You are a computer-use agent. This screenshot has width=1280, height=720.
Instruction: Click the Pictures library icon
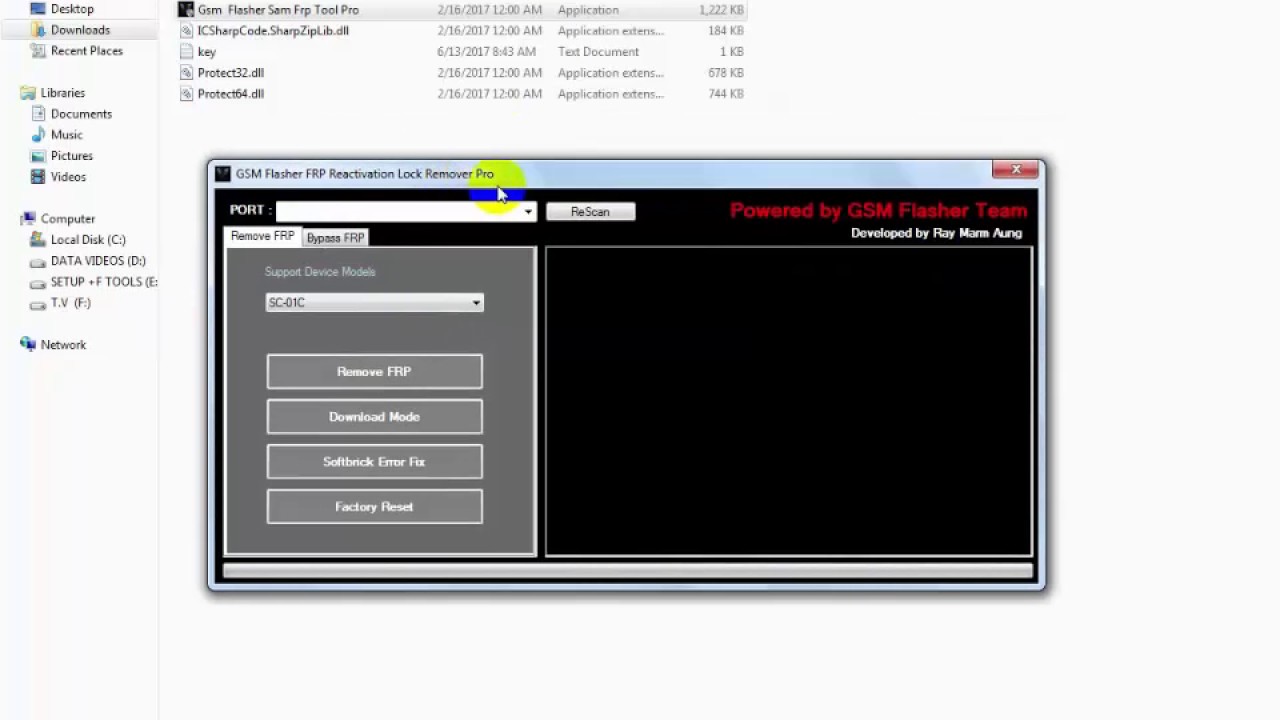(38, 156)
